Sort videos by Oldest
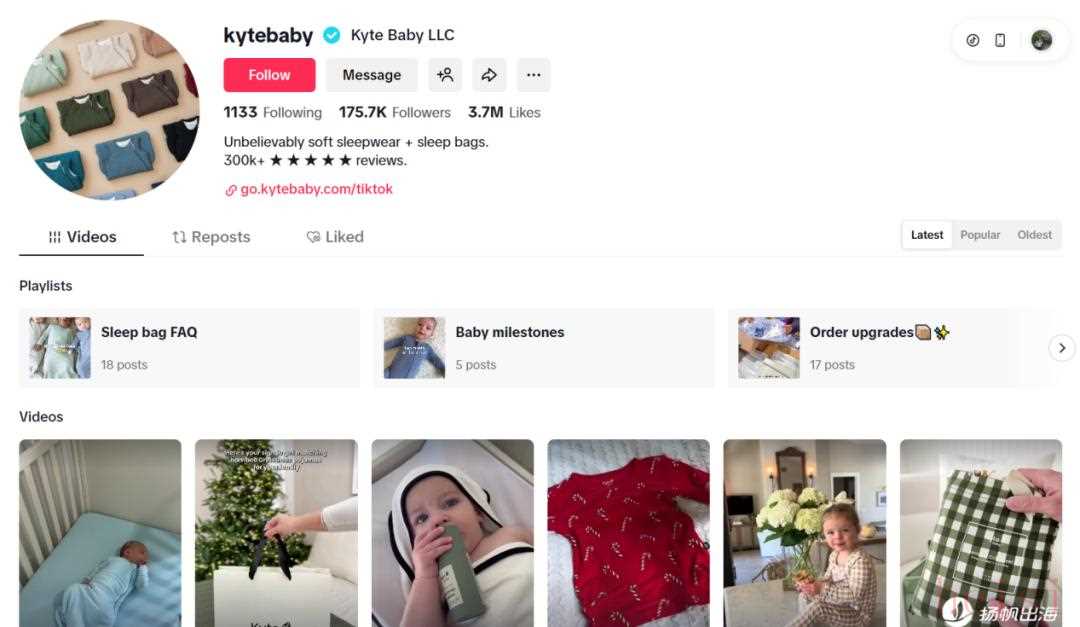The height and width of the screenshot is (627, 1080). point(1035,235)
